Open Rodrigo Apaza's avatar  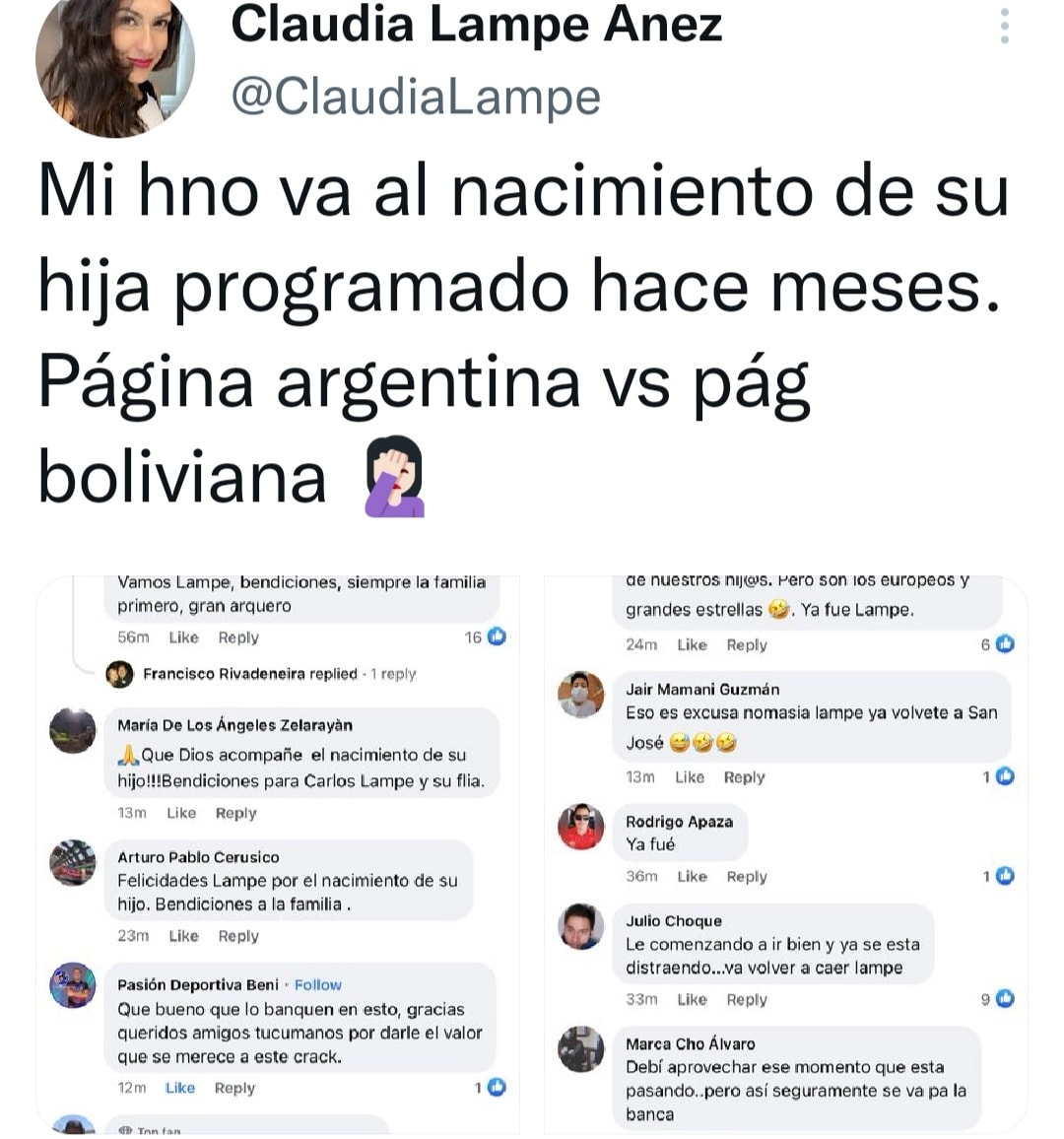(580, 827)
